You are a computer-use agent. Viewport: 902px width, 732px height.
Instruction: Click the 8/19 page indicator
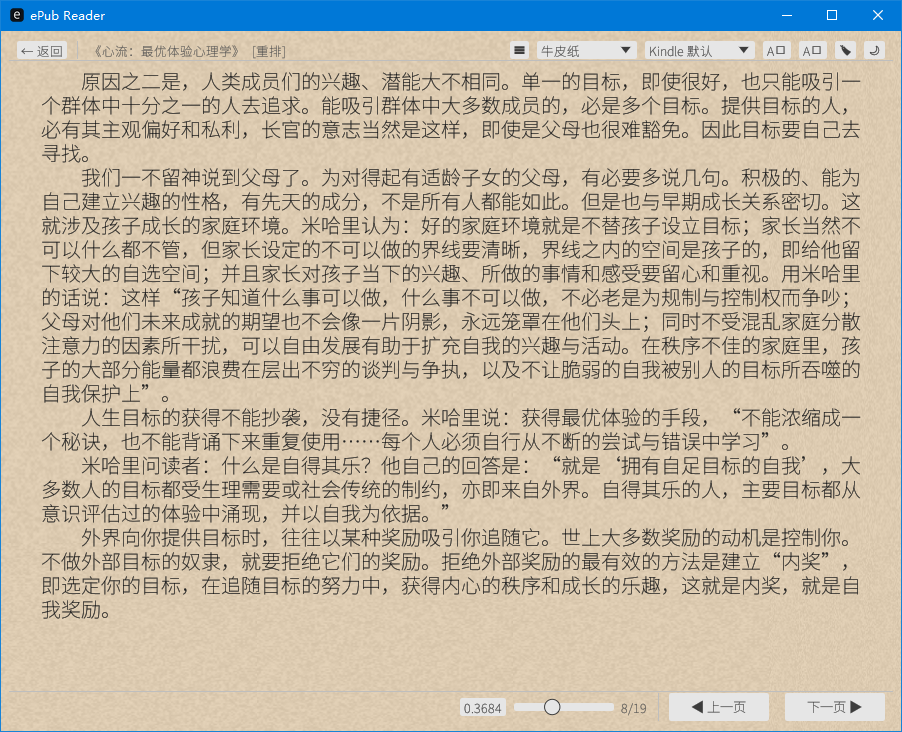pos(633,708)
